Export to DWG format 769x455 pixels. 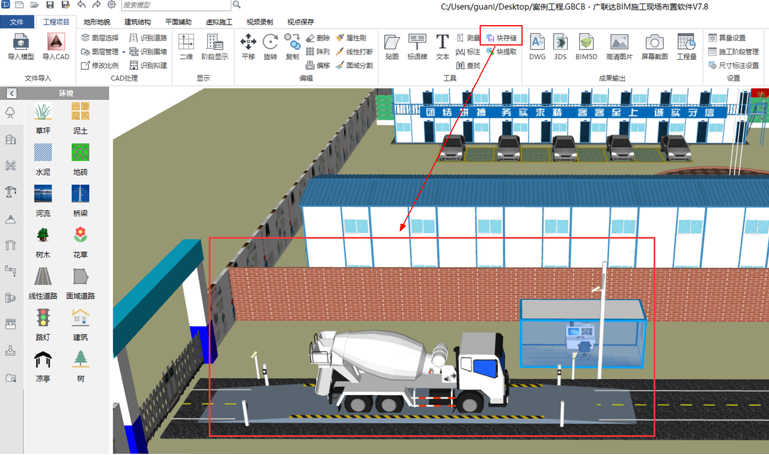[538, 47]
